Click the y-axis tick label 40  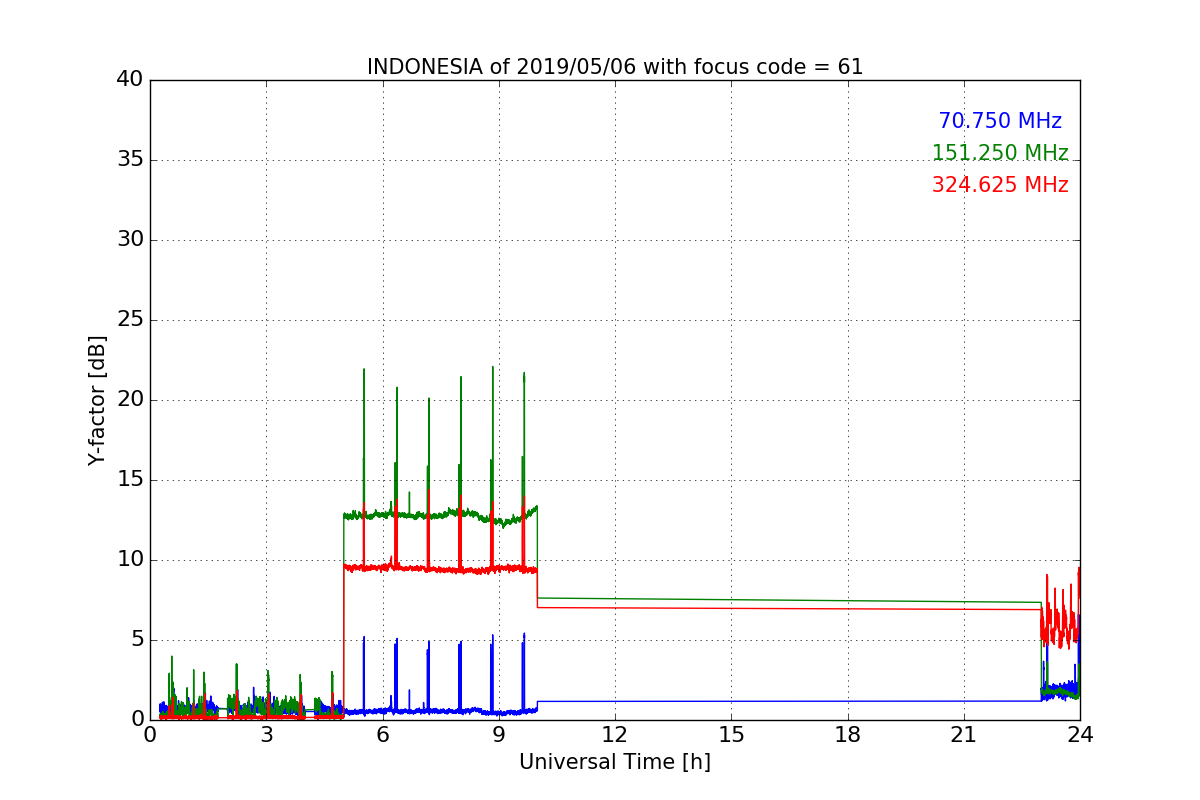pyautogui.click(x=130, y=80)
